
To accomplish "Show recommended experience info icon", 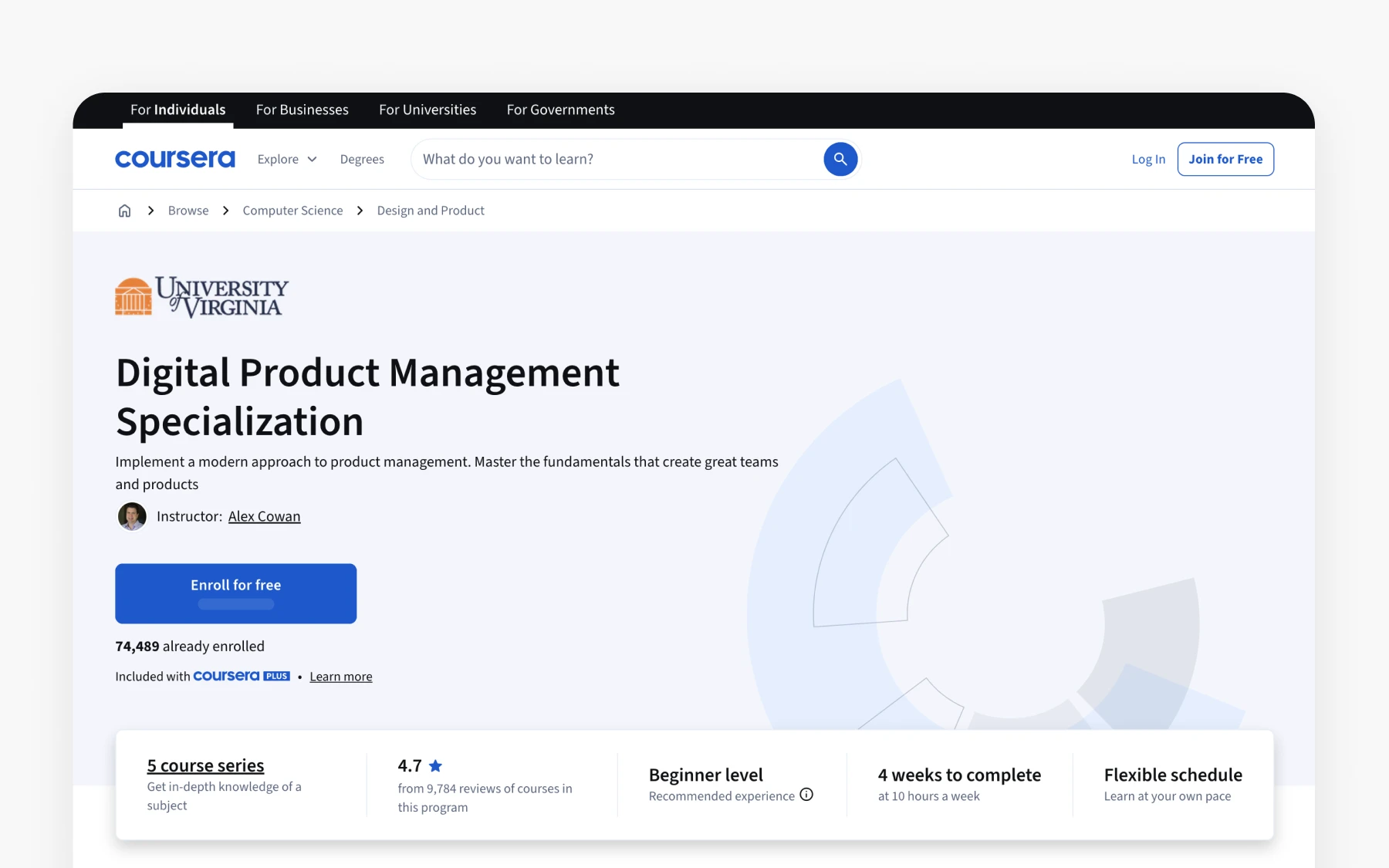I will [806, 795].
